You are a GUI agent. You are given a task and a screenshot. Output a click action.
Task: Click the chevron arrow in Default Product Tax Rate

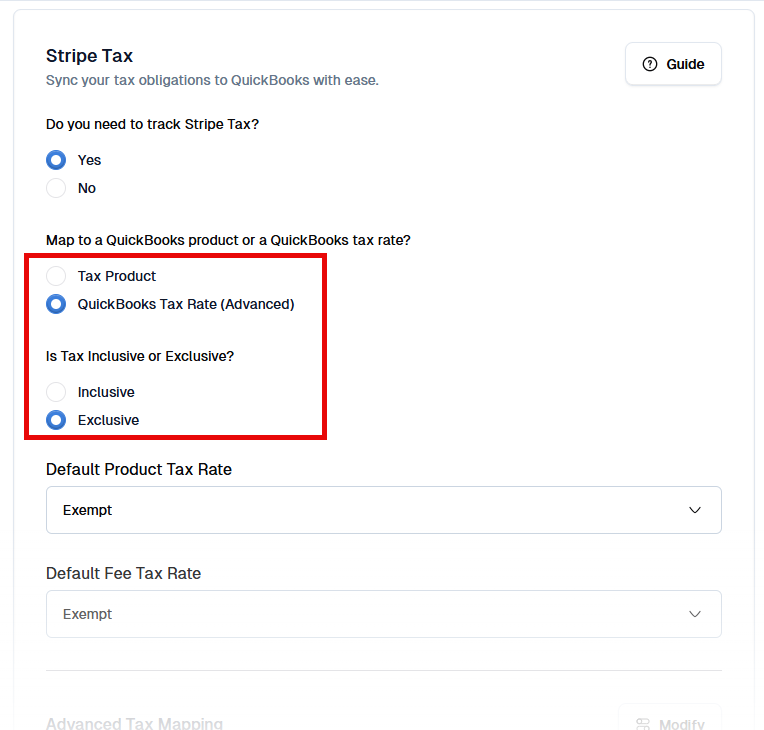[695, 510]
